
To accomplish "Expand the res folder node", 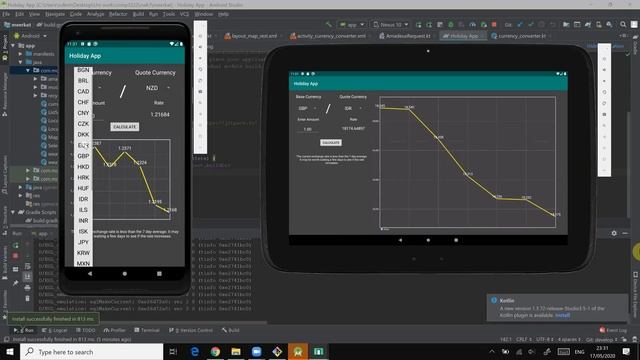I will click(20, 196).
